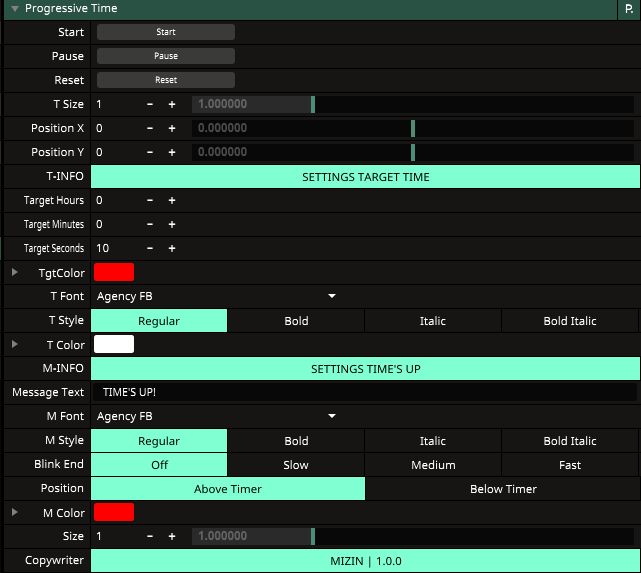Decrease T Size with minus
This screenshot has height=573, width=641.
150,104
